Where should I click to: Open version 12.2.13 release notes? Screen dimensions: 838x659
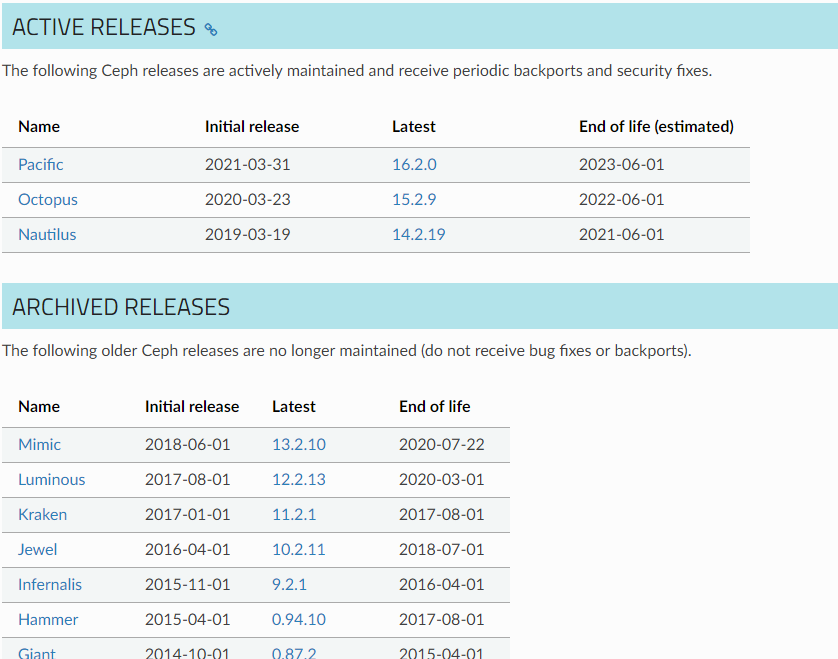click(299, 479)
